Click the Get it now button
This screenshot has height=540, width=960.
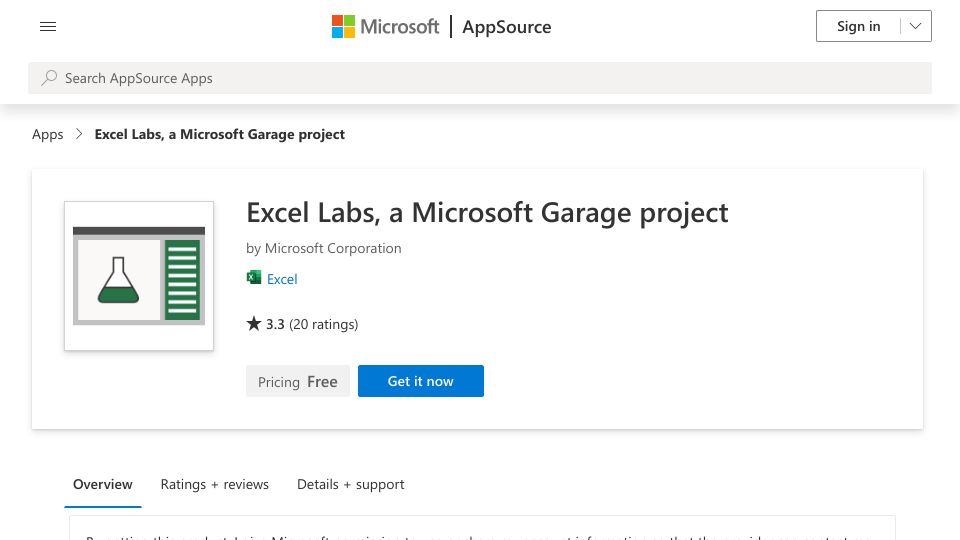(421, 381)
